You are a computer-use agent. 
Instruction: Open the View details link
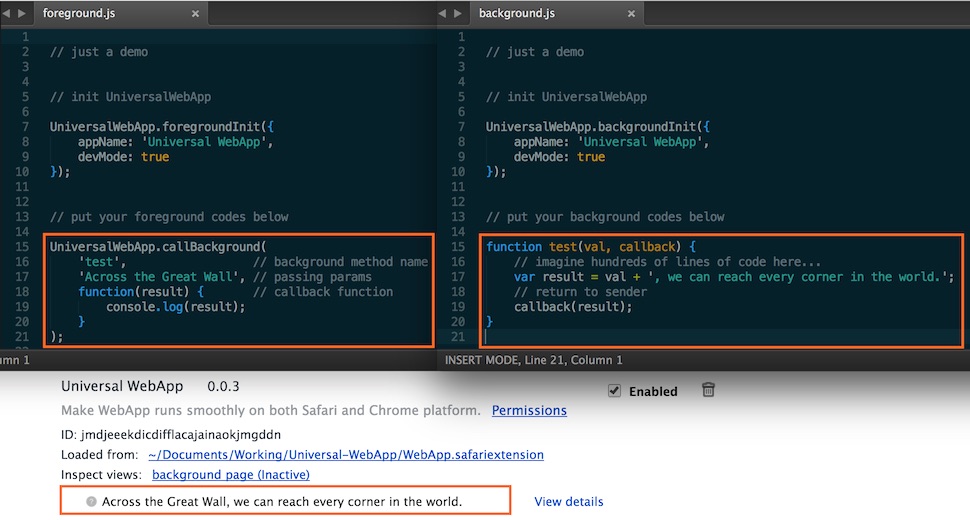coord(569,501)
